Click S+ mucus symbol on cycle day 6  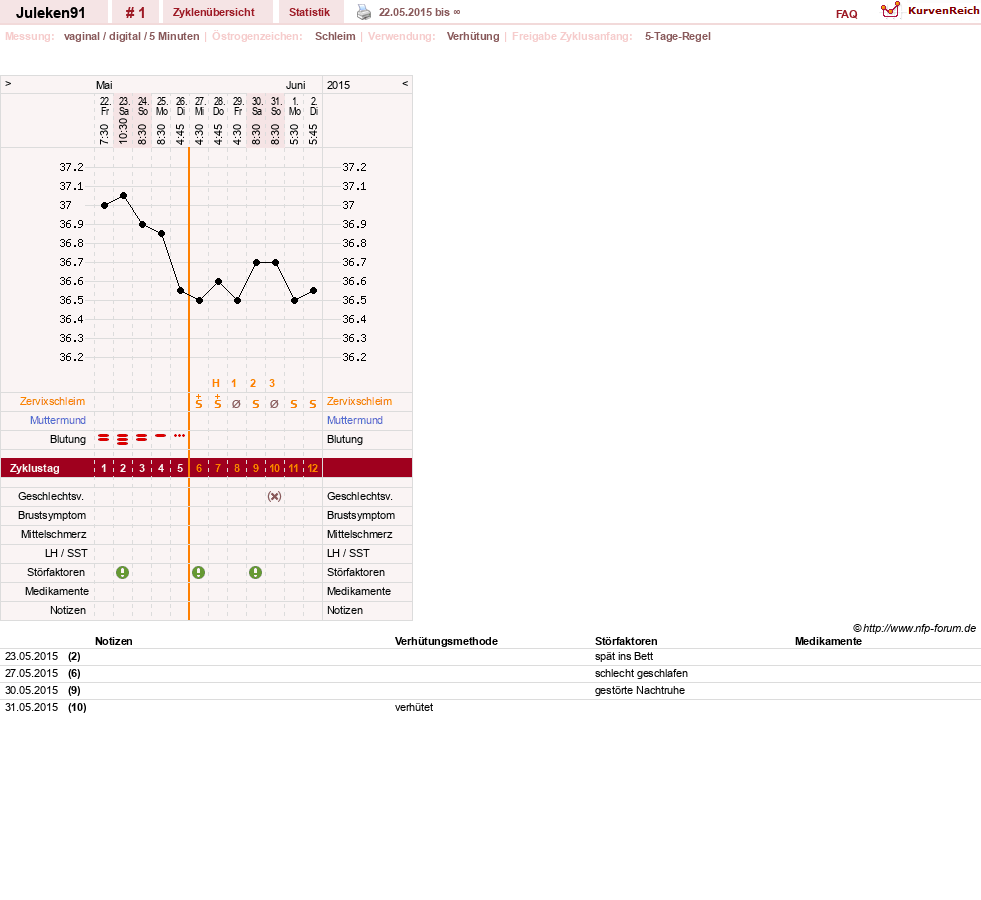198,402
